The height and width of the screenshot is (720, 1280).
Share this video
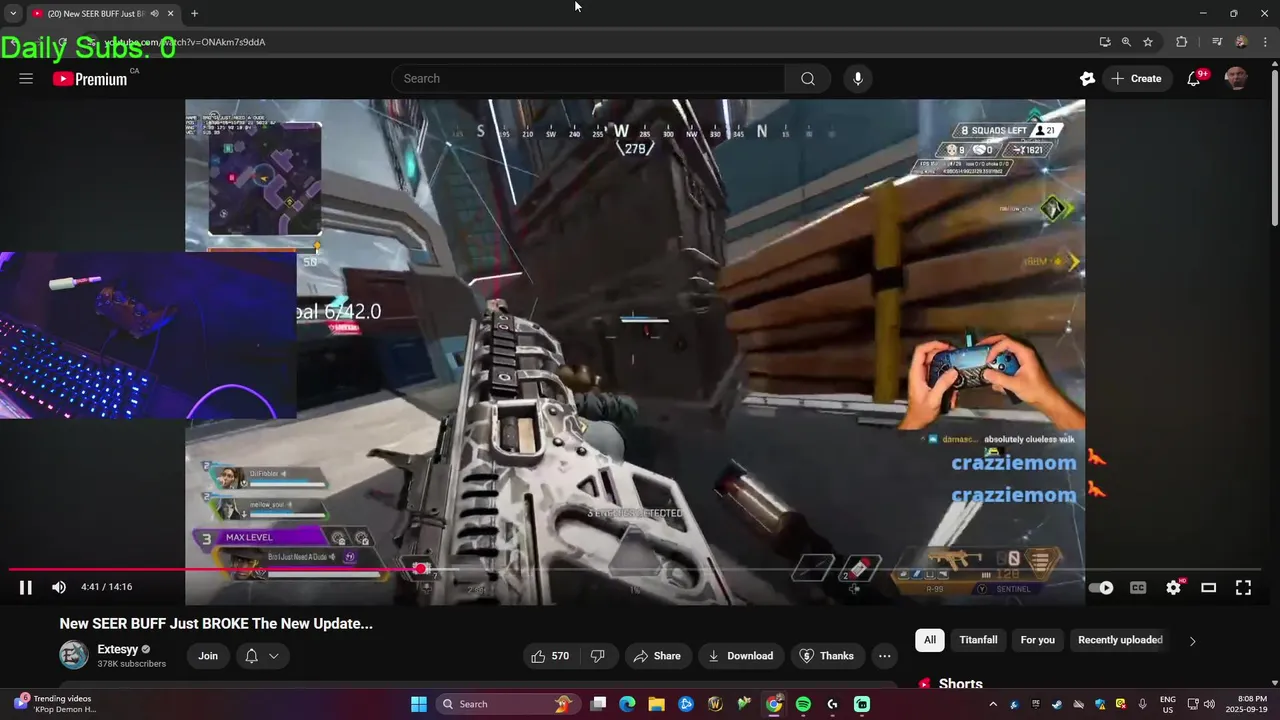pyautogui.click(x=658, y=656)
